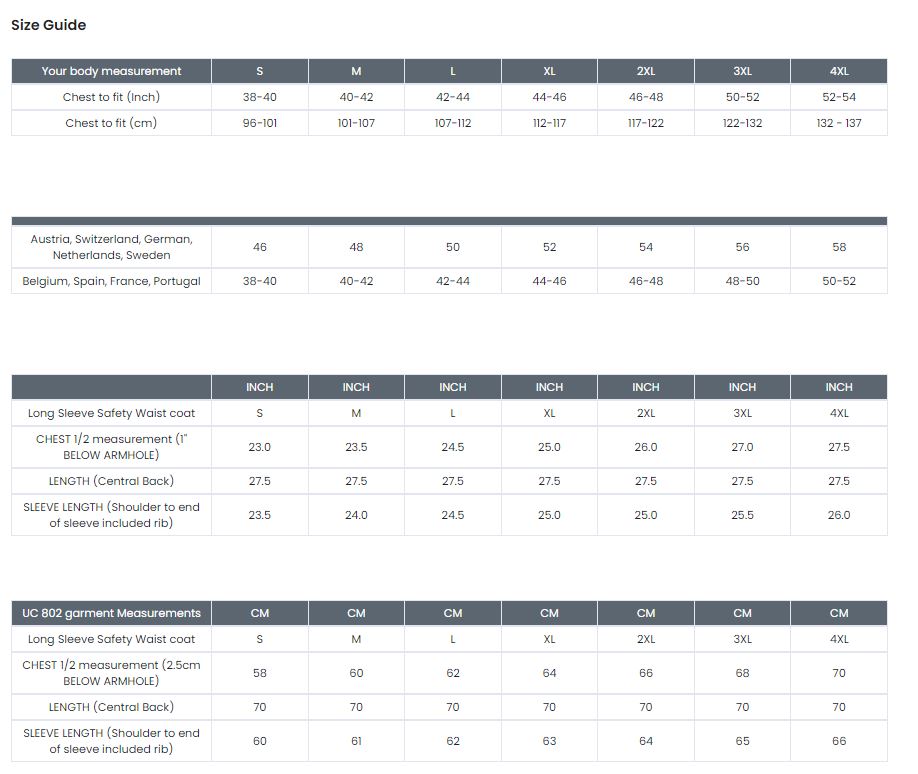Select '38-40' in the Belgium, Spain row
This screenshot has height=774, width=918.
click(260, 281)
